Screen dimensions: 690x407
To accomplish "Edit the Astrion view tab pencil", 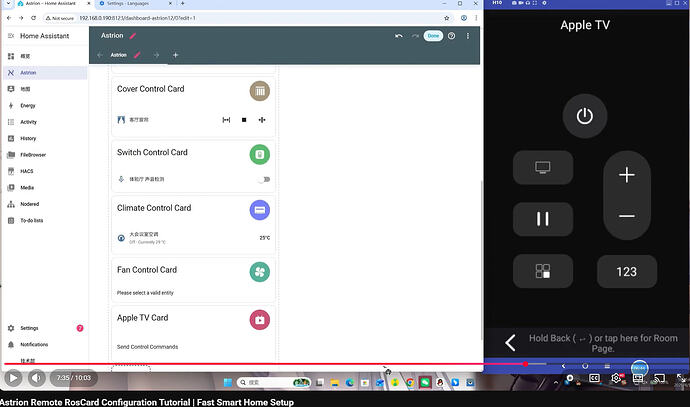I will [x=137, y=55].
